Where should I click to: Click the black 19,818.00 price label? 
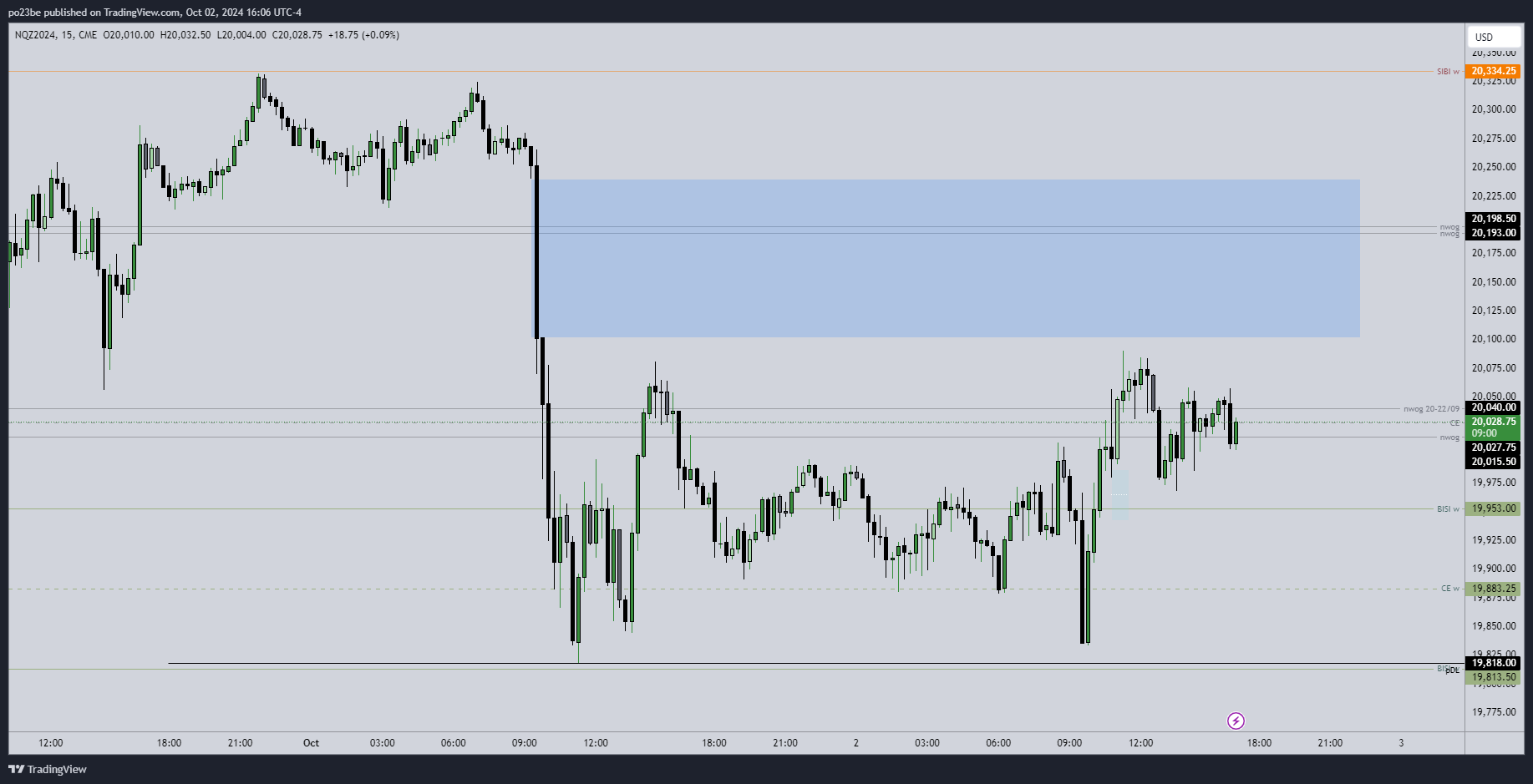[1493, 663]
